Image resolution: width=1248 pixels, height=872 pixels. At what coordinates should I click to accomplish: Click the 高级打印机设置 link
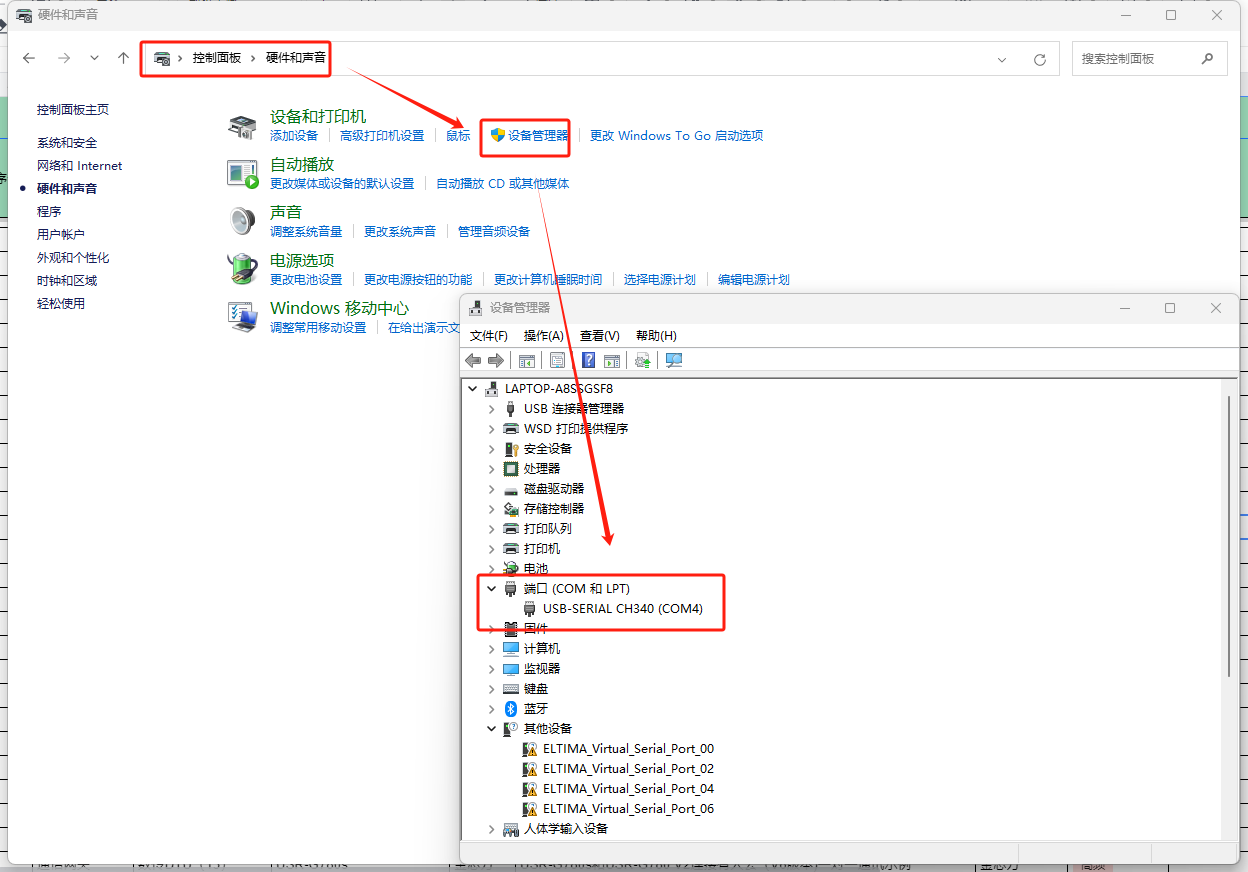click(382, 135)
